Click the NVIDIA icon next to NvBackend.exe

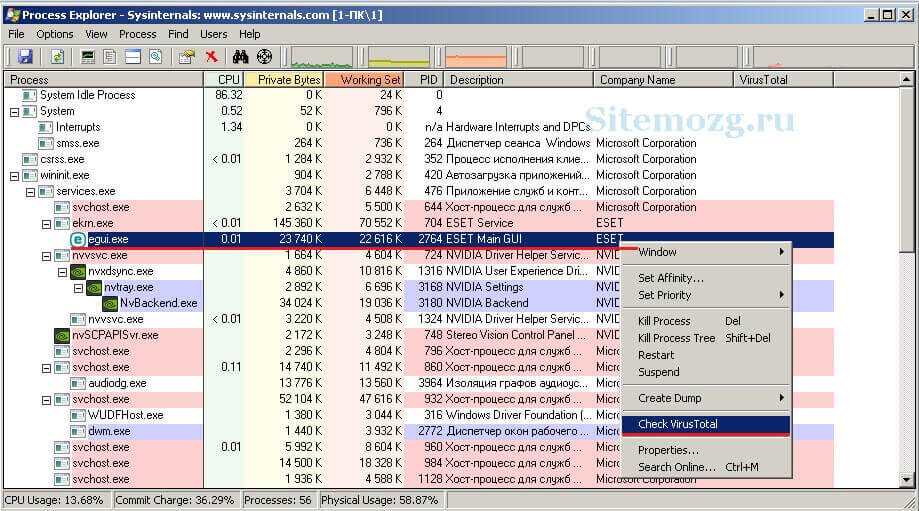[110, 303]
